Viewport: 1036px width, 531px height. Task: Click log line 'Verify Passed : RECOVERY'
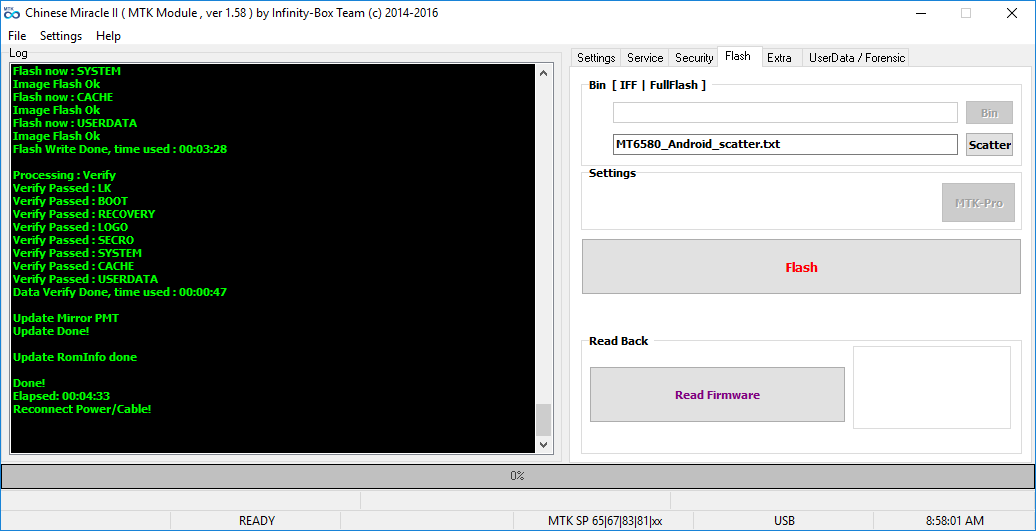[84, 214]
